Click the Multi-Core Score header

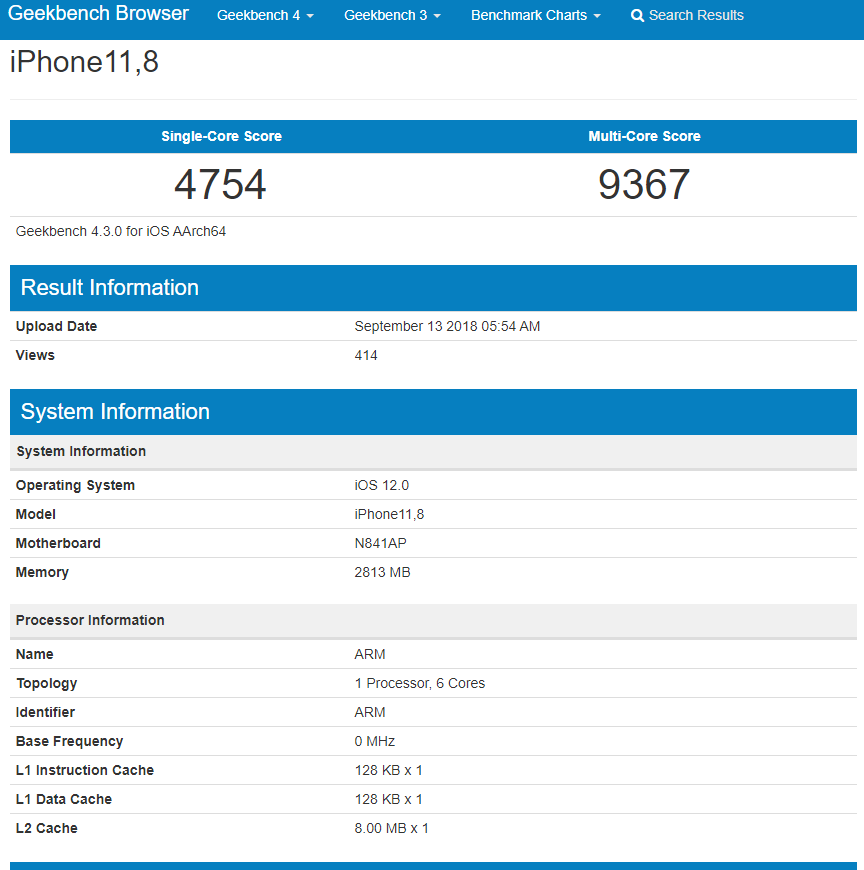point(644,136)
